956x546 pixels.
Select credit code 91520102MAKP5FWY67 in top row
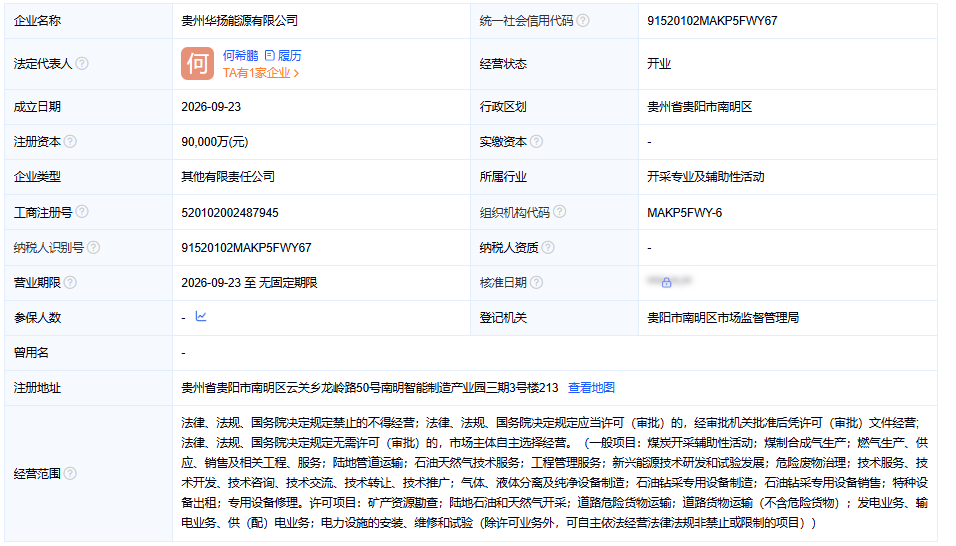pyautogui.click(x=712, y=21)
